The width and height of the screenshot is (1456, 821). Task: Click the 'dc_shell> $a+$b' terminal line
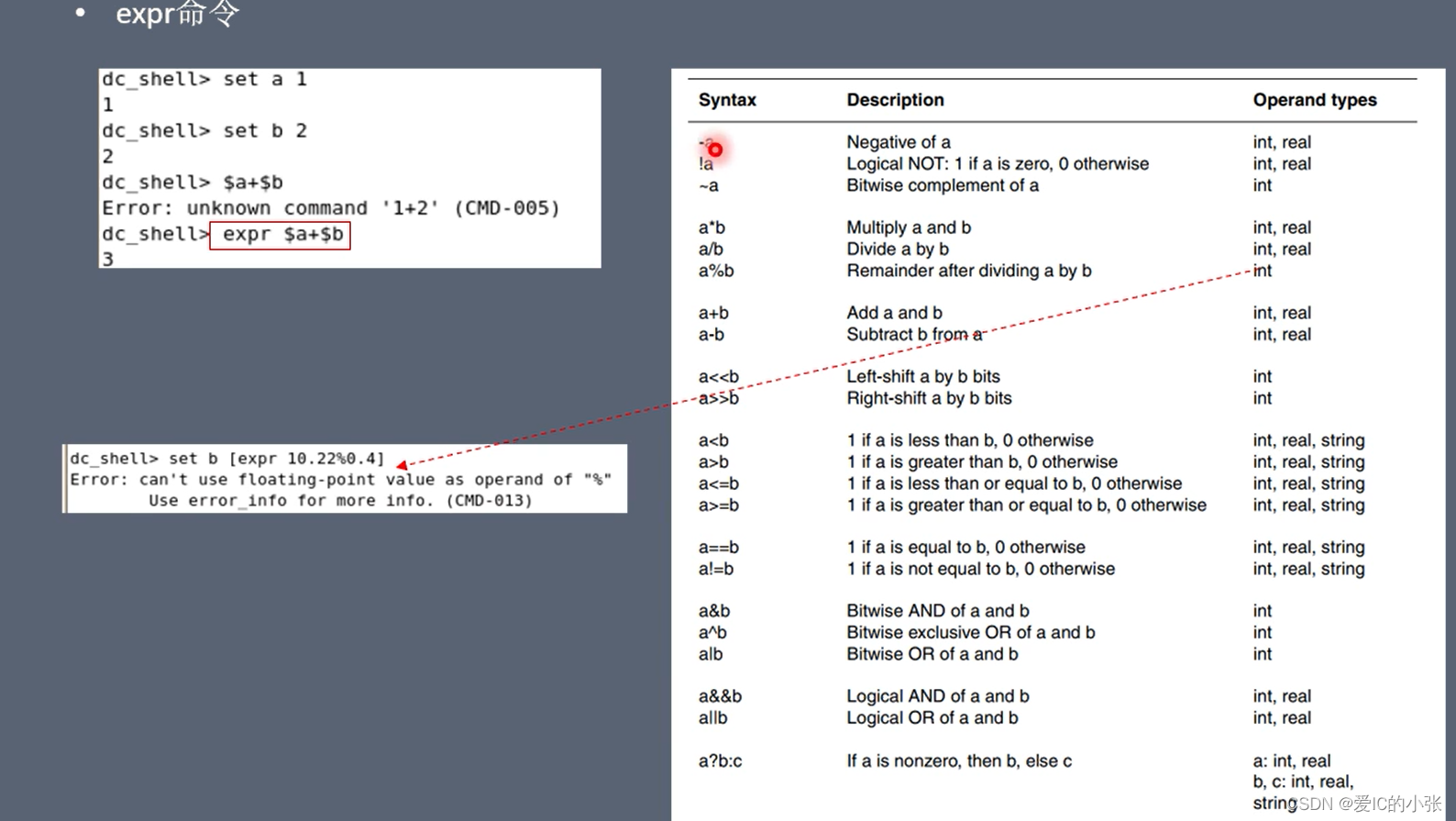click(x=193, y=183)
